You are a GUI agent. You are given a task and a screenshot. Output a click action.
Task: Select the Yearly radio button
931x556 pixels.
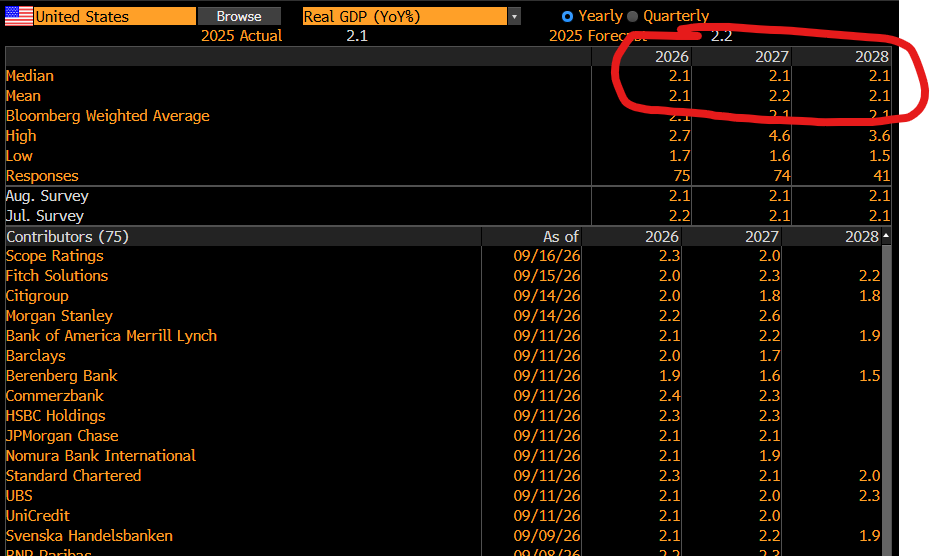[x=567, y=16]
